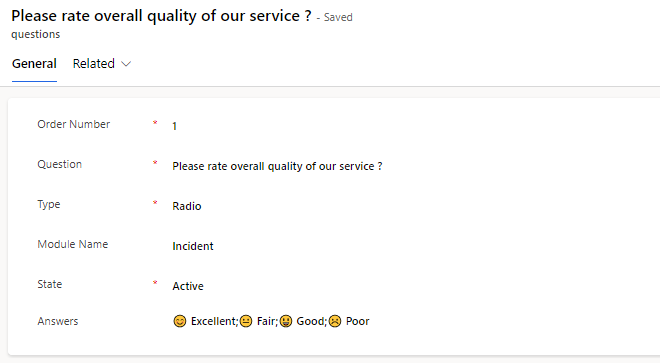Select the Order Number field value
The width and height of the screenshot is (660, 363).
174,126
